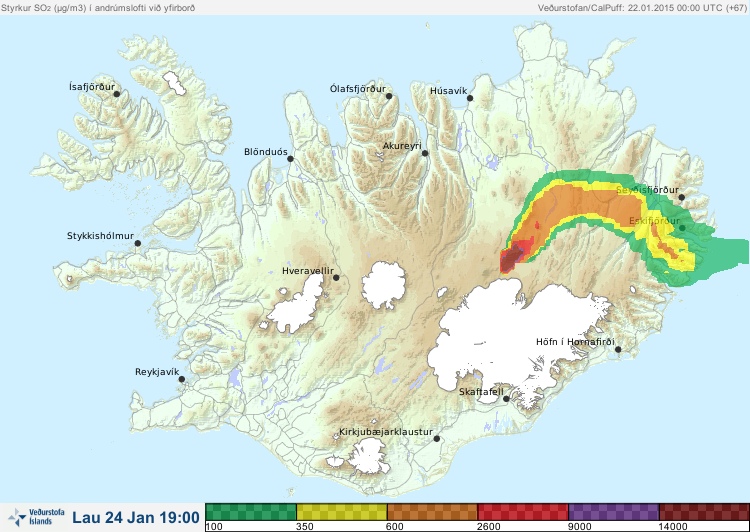Click the 'Veðurstofan/CalPuff' run time header
The width and height of the screenshot is (750, 532).
pyautogui.click(x=641, y=8)
